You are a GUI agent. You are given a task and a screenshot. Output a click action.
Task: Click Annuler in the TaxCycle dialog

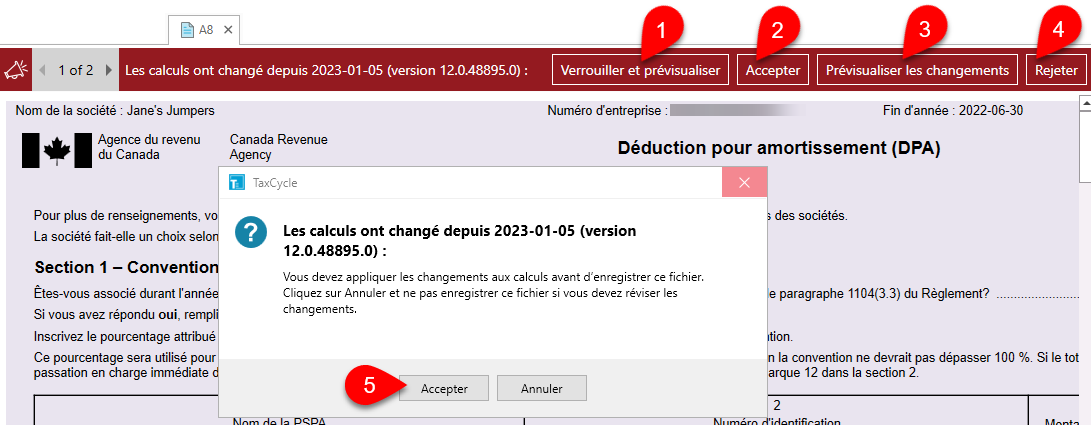(541, 389)
